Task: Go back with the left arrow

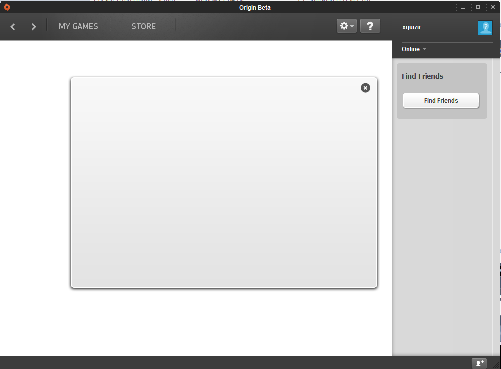Action: pyautogui.click(x=13, y=27)
